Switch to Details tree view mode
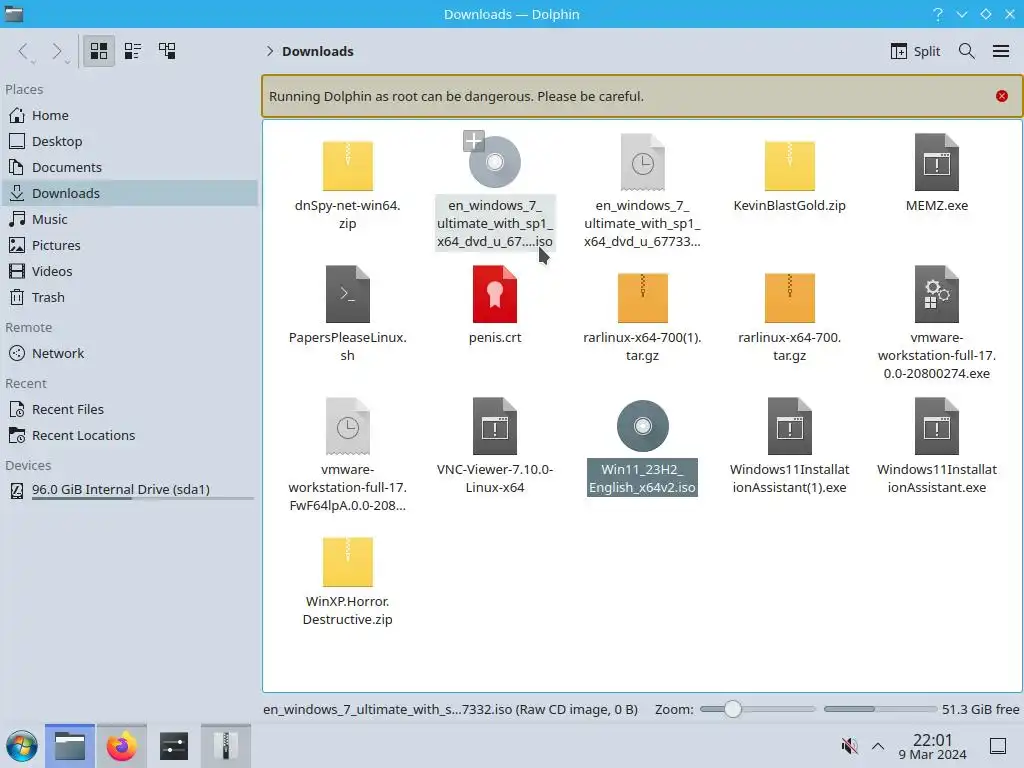This screenshot has width=1024, height=768. coord(167,51)
